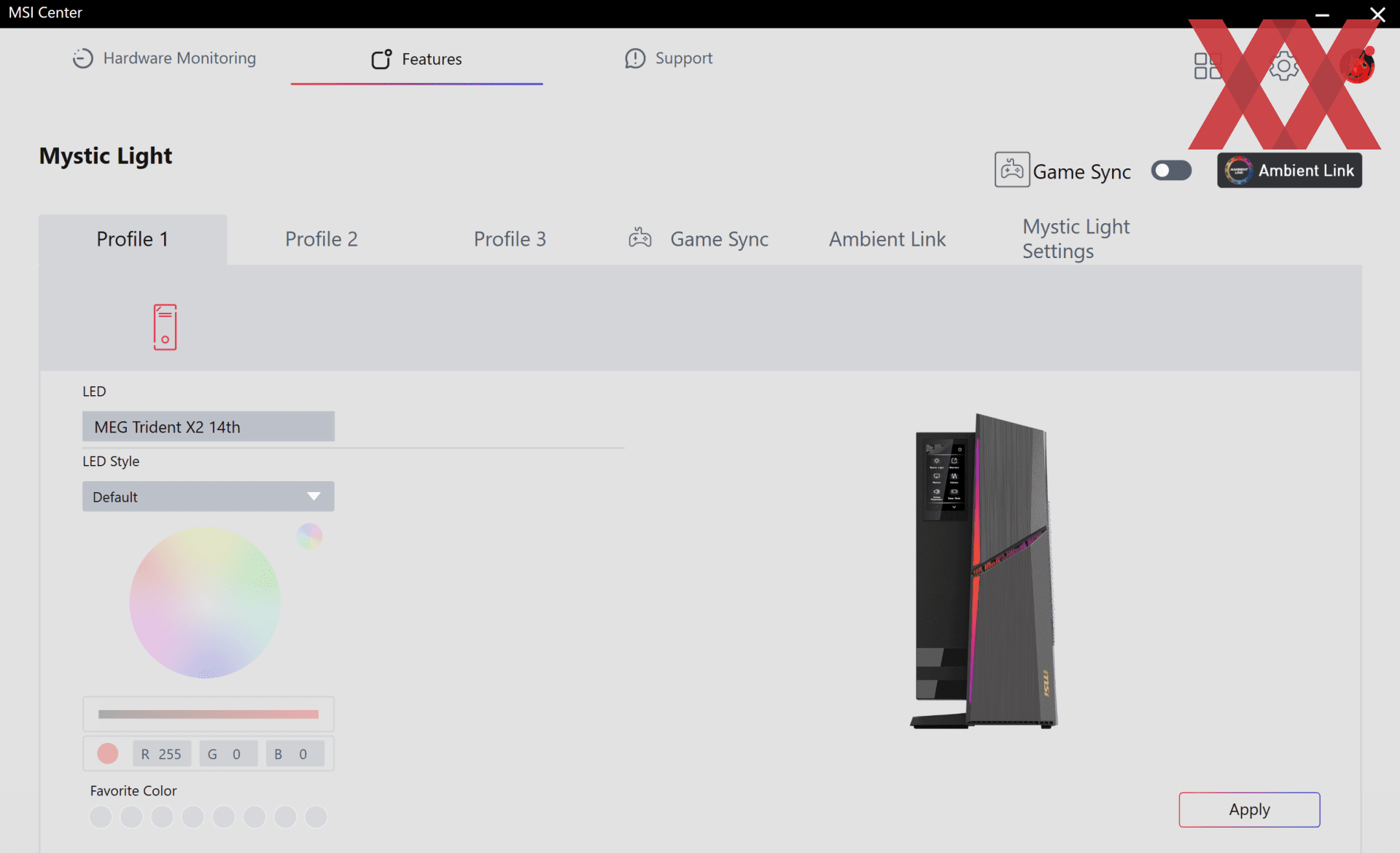Image resolution: width=1400 pixels, height=853 pixels.
Task: Expand the LED Style Default dropdown
Action: point(209,496)
